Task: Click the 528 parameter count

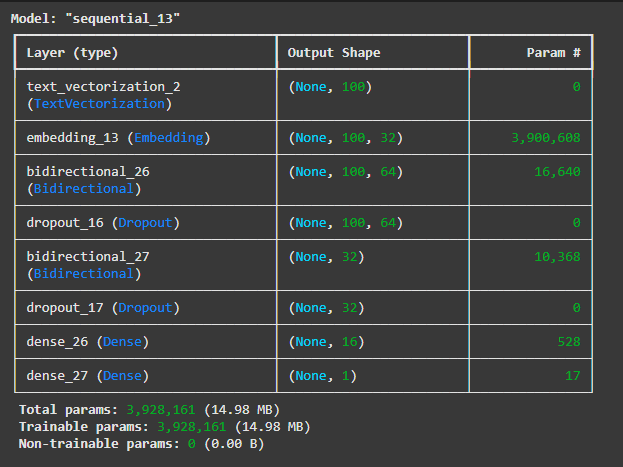Action: pos(569,341)
